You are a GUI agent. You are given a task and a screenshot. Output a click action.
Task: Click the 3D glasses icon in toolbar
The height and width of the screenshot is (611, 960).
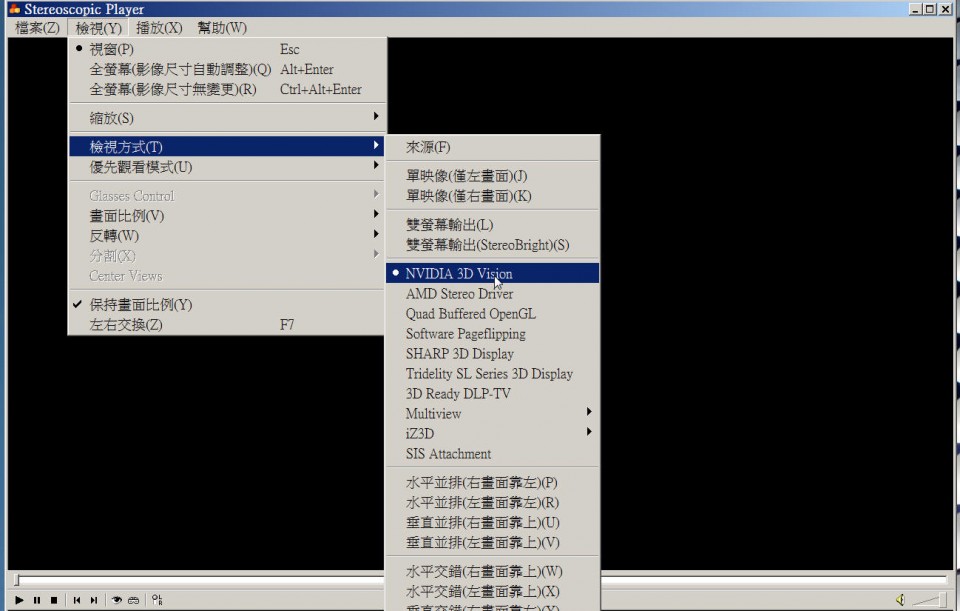coord(133,600)
